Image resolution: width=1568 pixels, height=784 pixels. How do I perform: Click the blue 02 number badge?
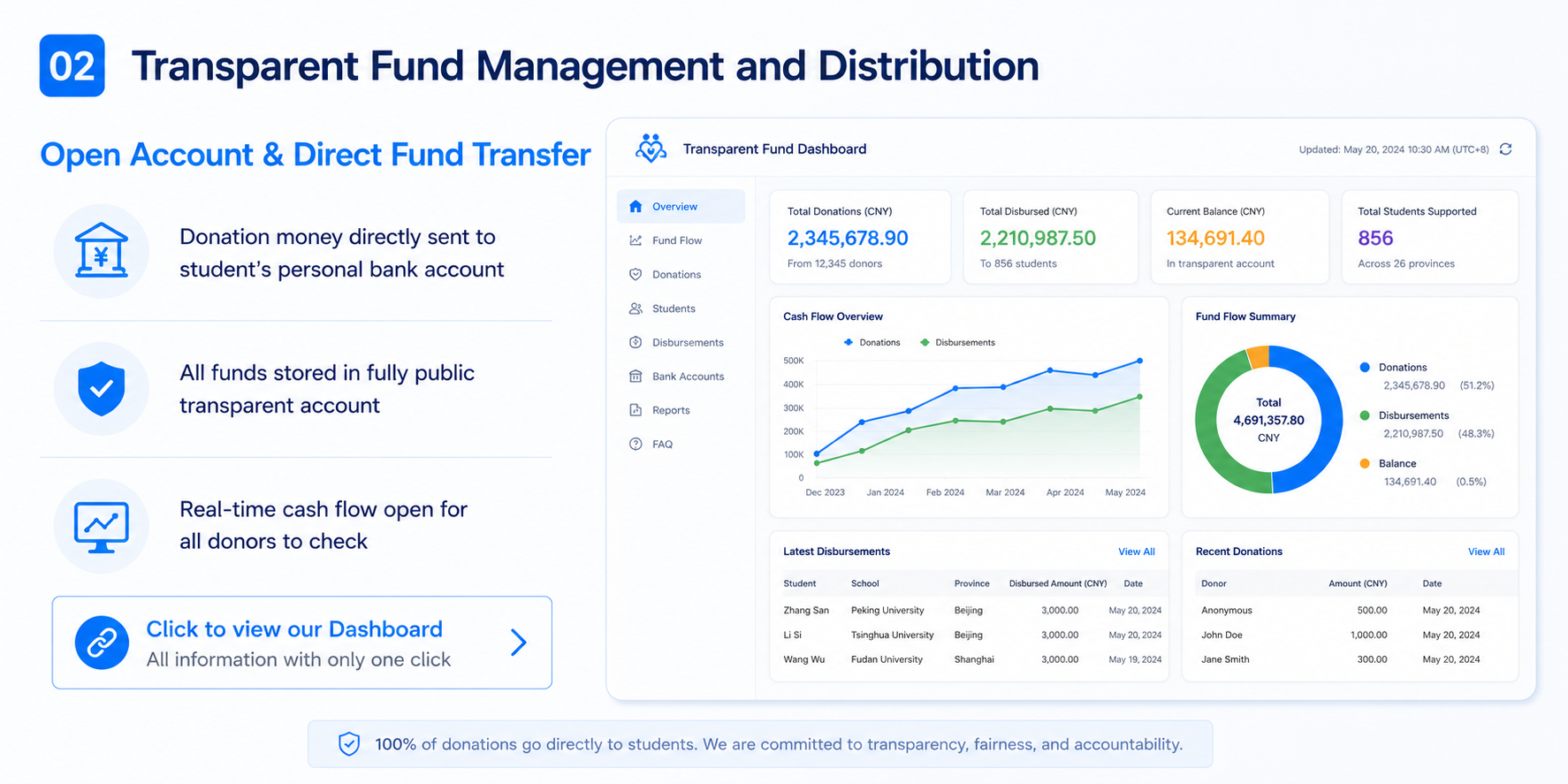72,65
